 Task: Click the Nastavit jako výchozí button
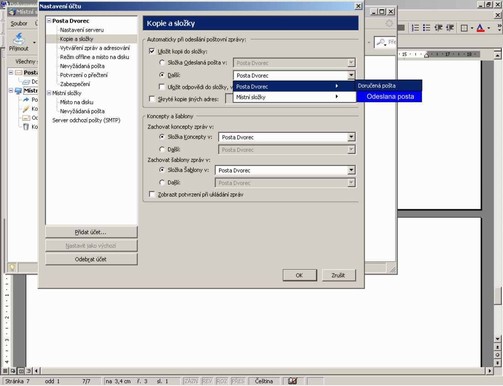91,246
